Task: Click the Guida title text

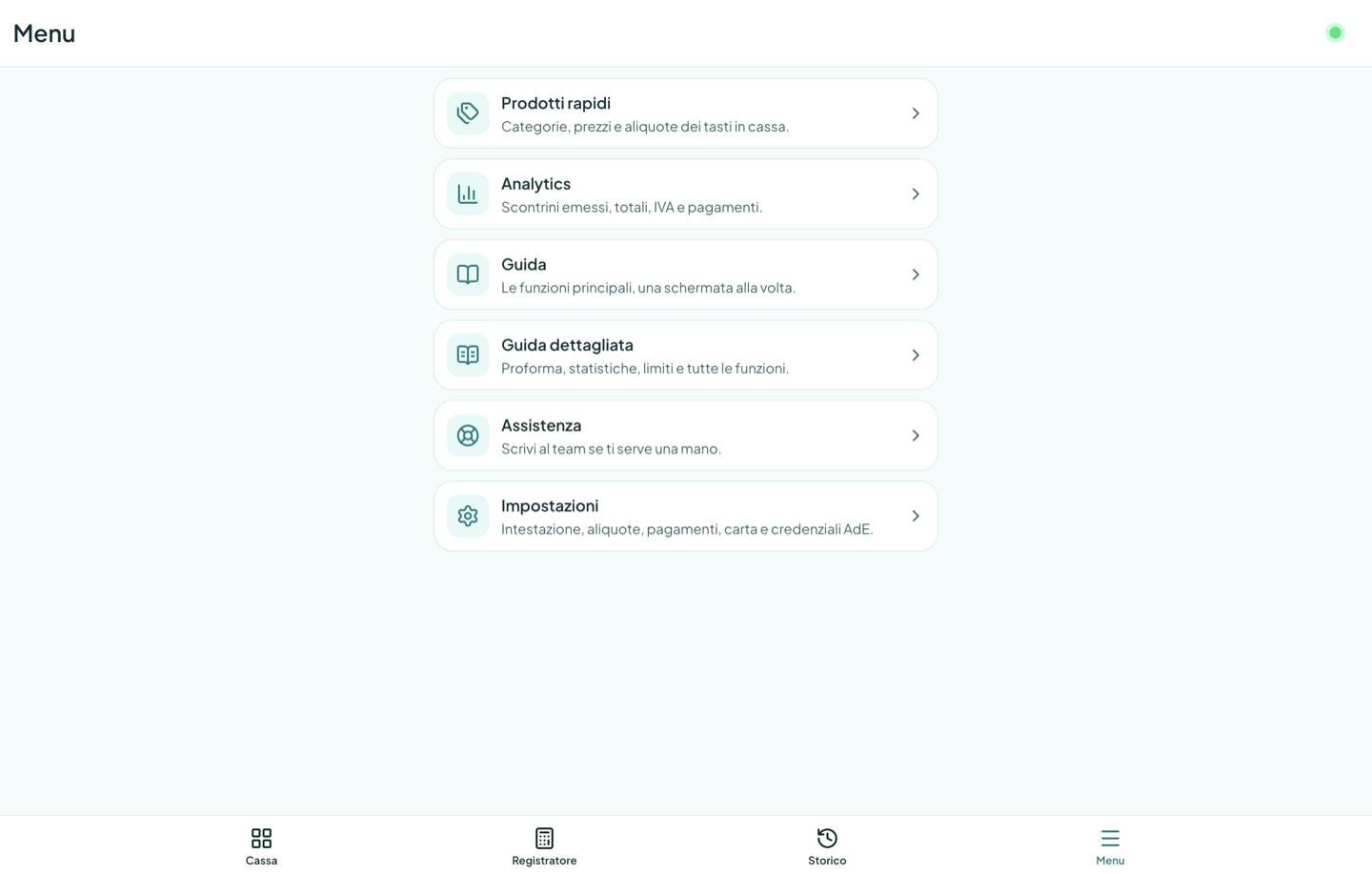Action: coord(524,264)
